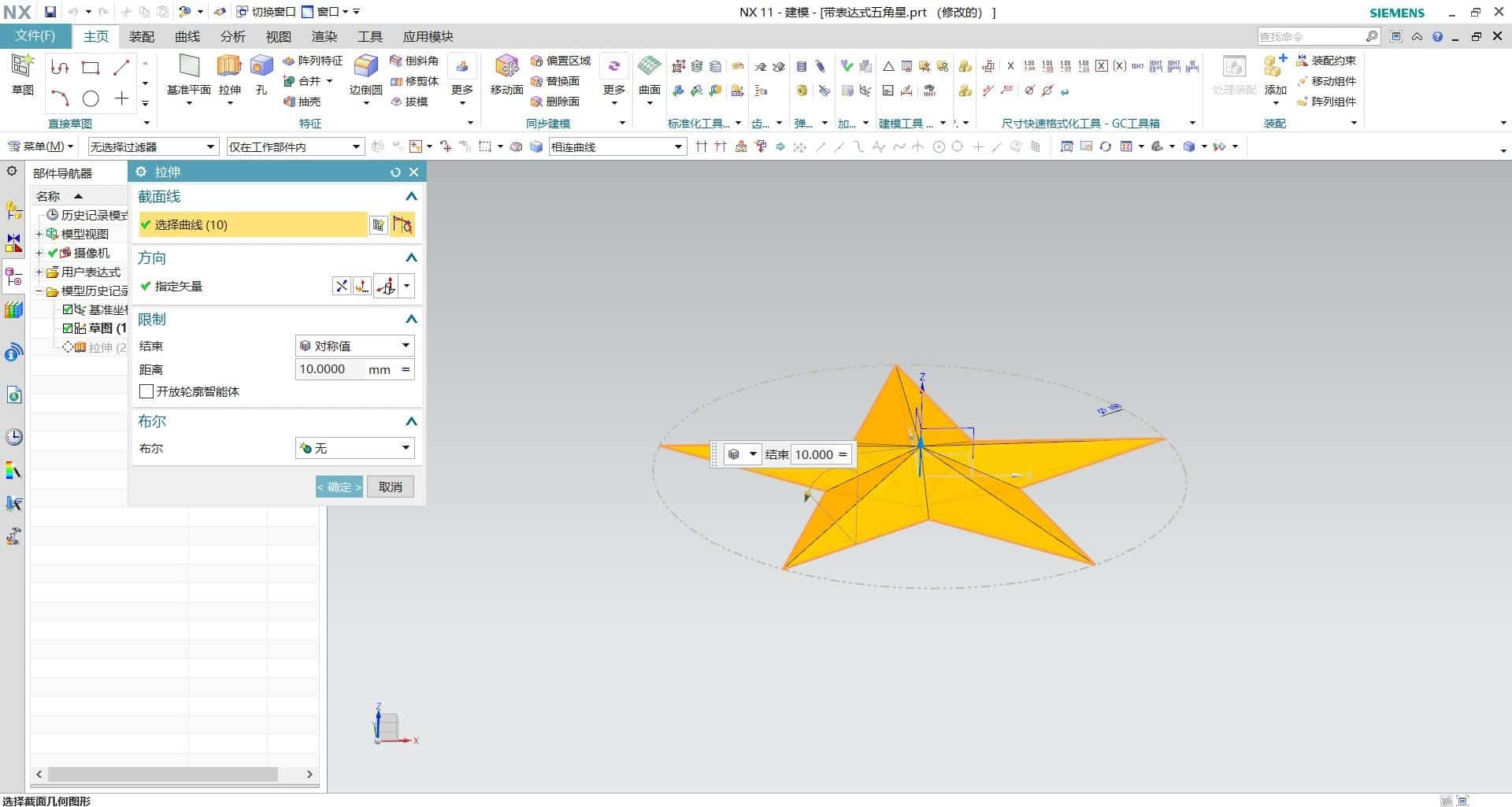Select the circle sketch tool

[x=91, y=98]
